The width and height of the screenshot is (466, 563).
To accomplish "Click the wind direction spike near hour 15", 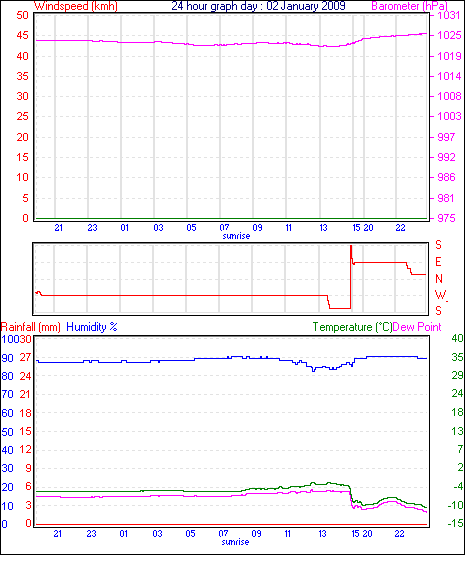I will tap(351, 254).
